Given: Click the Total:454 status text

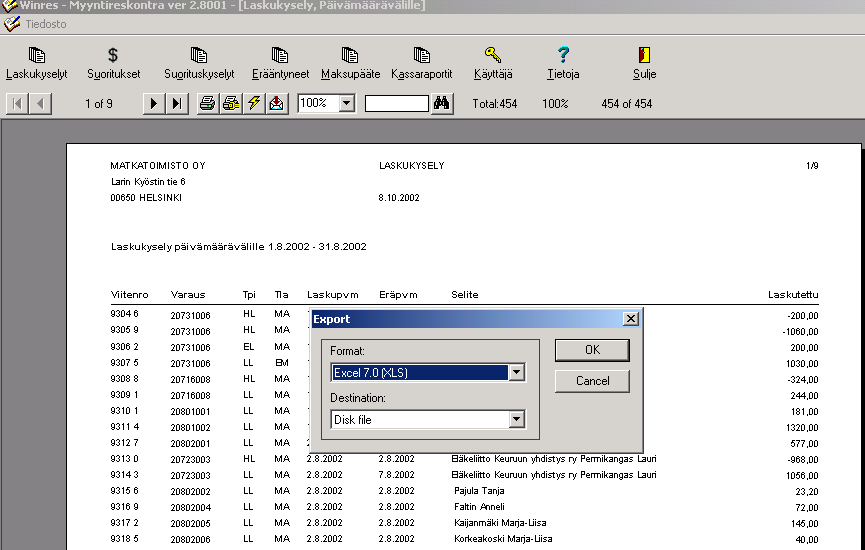Looking at the screenshot, I should pyautogui.click(x=495, y=104).
